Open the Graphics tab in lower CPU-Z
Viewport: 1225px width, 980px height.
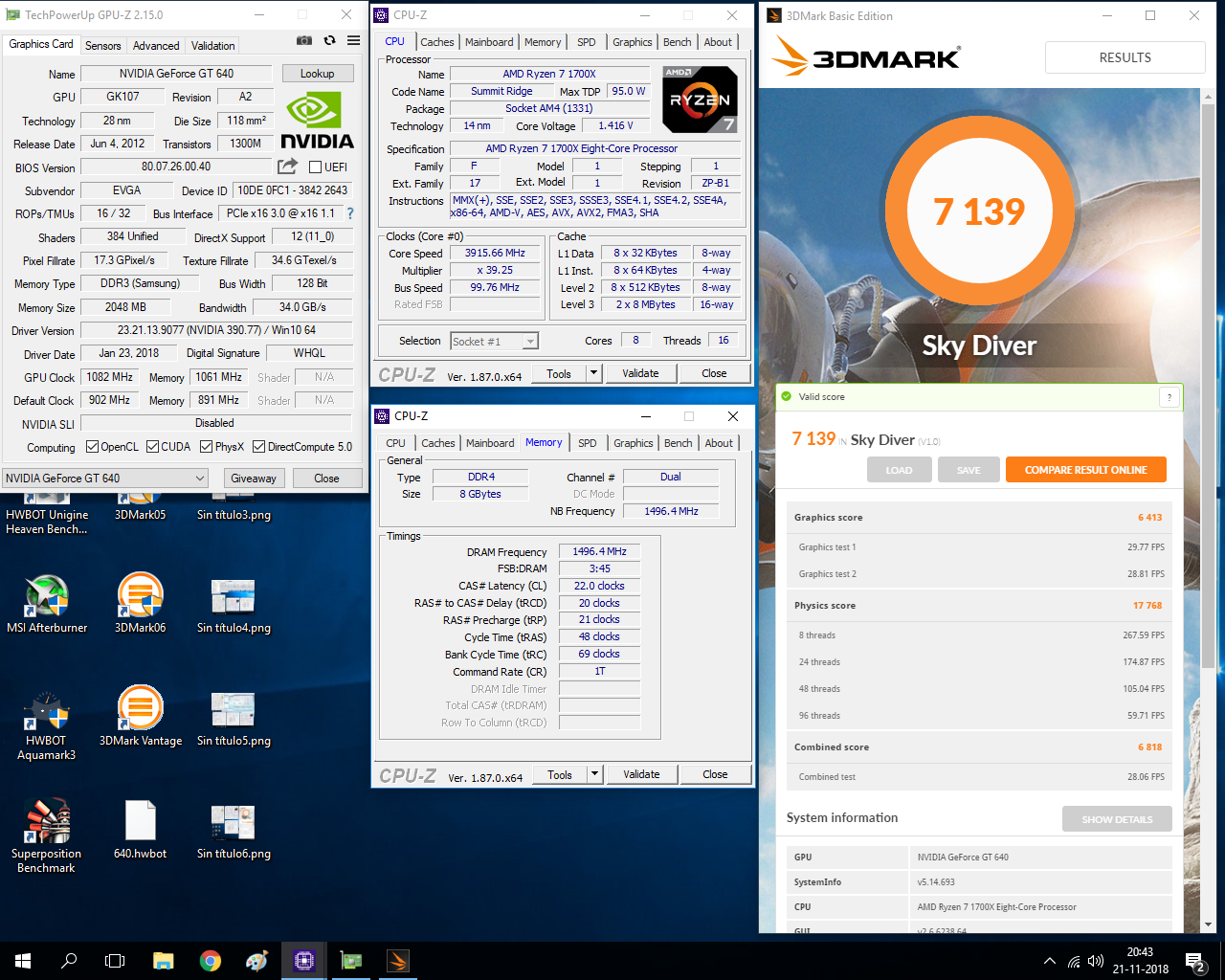pos(634,442)
